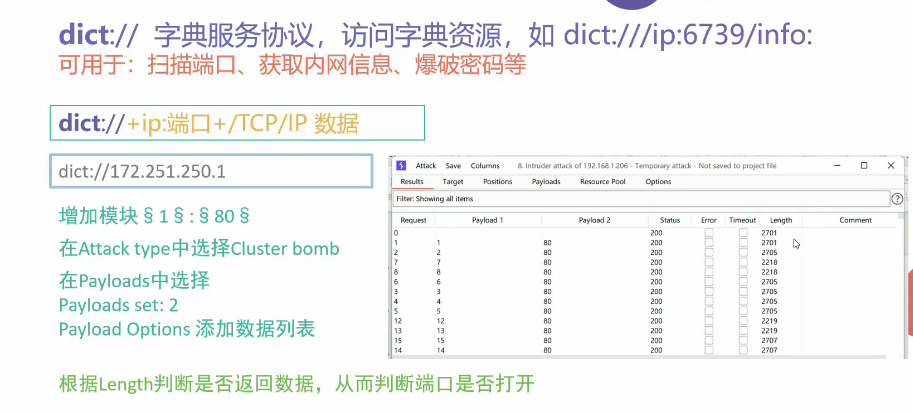The image size is (913, 414).
Task: Switch to the Positions tab
Action: point(497,182)
